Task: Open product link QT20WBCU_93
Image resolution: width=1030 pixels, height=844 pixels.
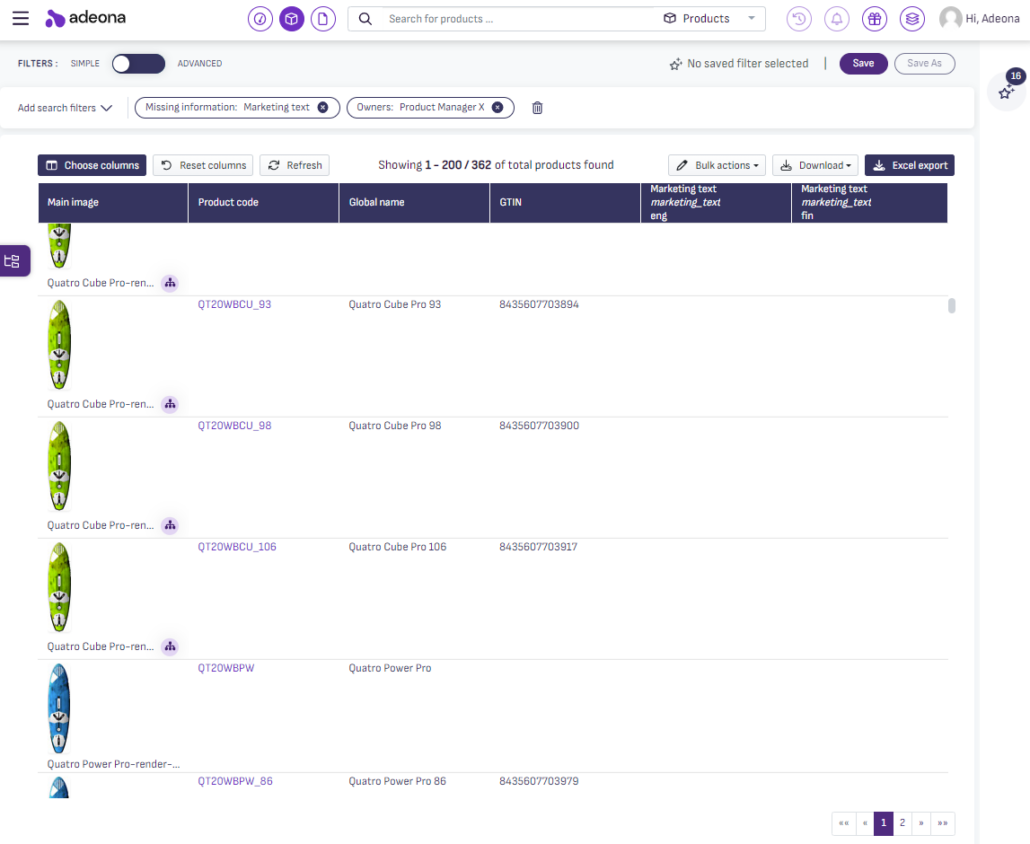Action: (x=235, y=304)
